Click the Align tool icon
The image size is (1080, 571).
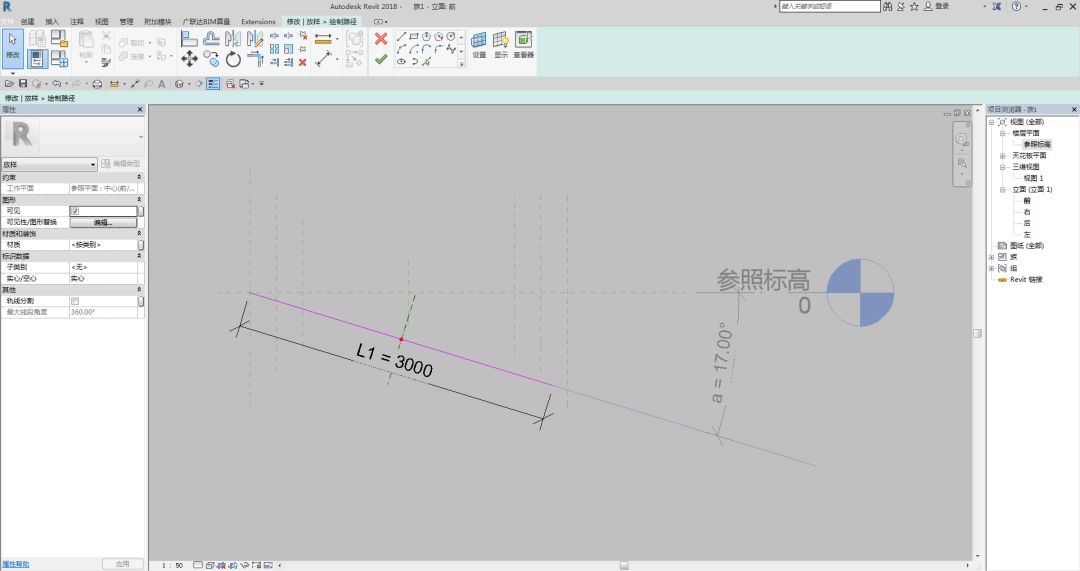coord(189,39)
